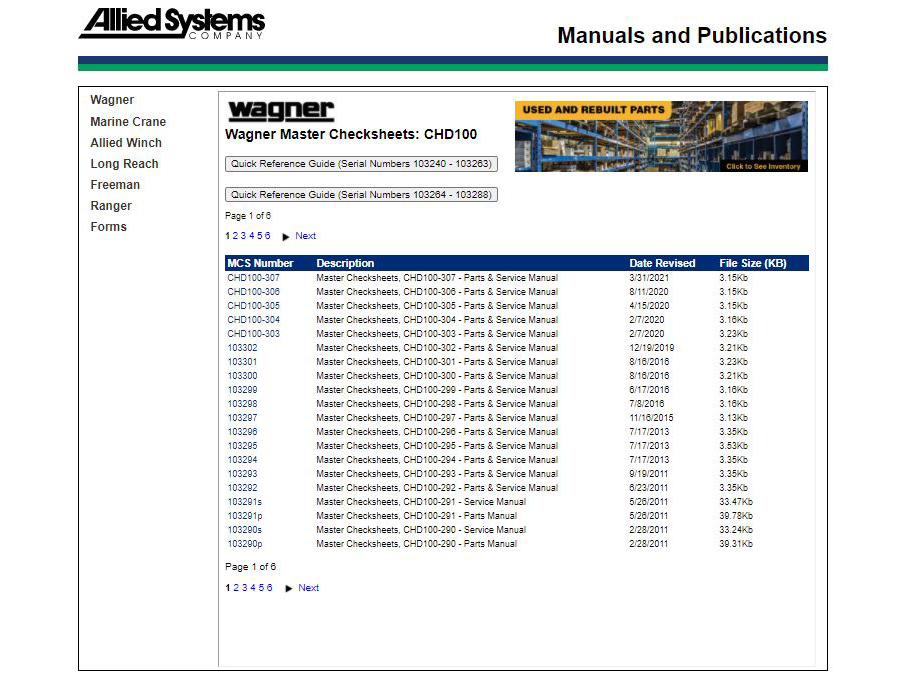This screenshot has height=677, width=902.
Task: Open the CHD100-307 checksheet link
Action: (x=254, y=278)
